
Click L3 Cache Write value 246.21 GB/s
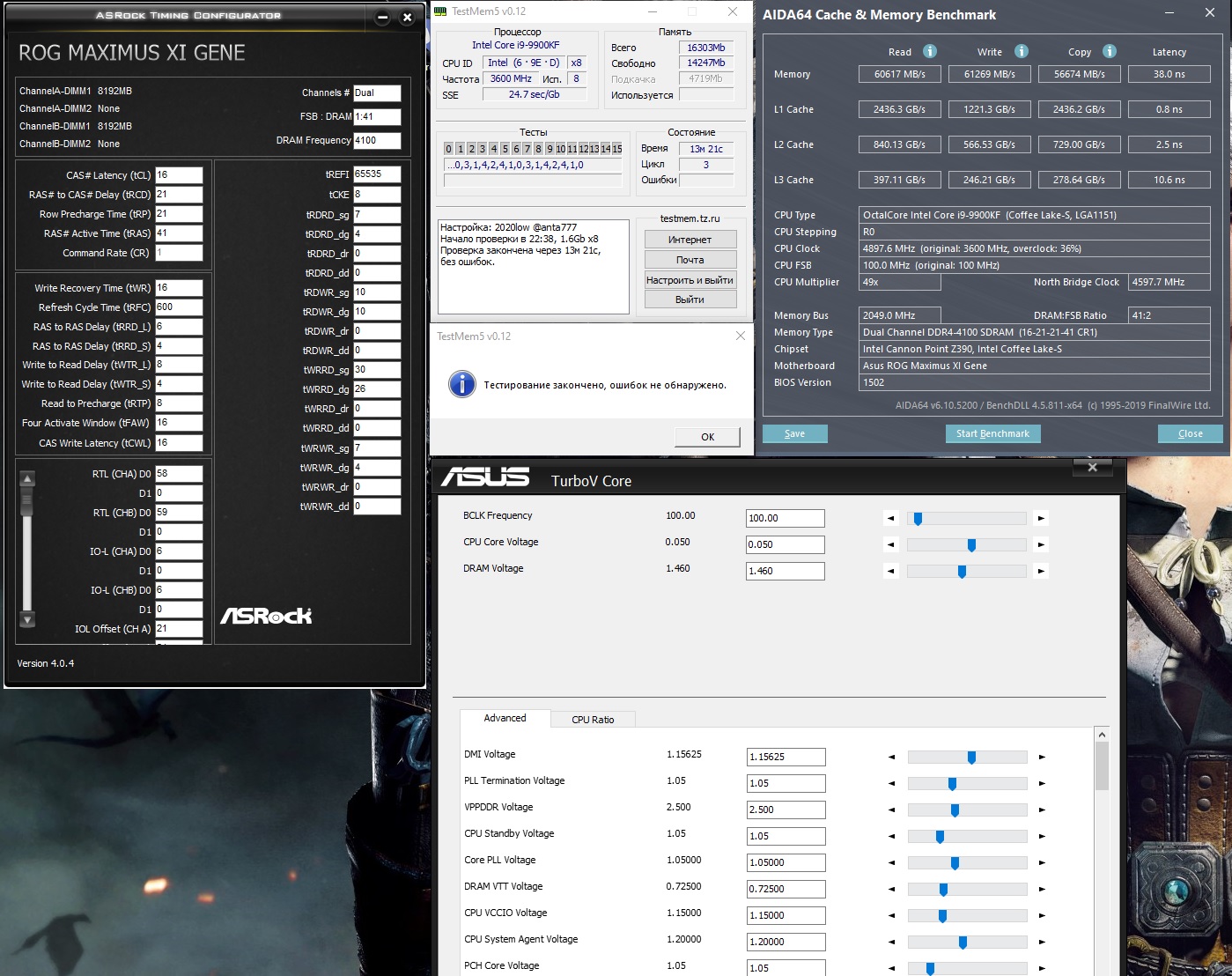[x=989, y=180]
